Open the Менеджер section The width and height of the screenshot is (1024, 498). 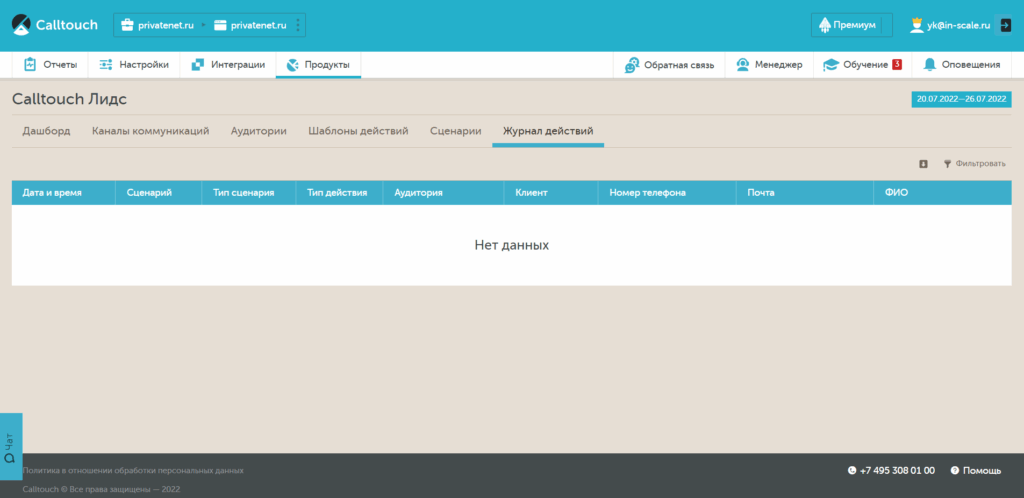769,65
